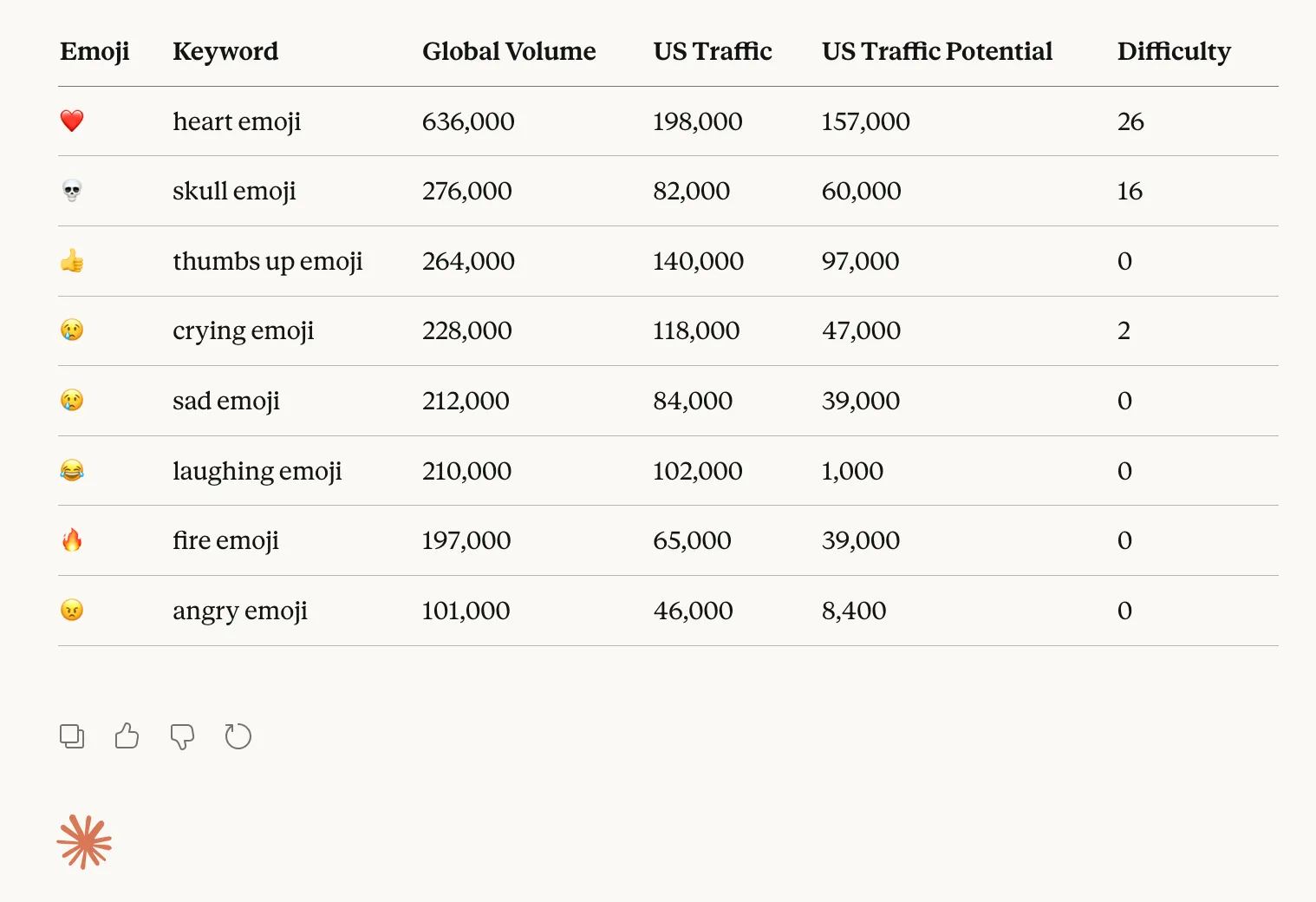
Task: Click the copy response icon
Action: pos(72,735)
